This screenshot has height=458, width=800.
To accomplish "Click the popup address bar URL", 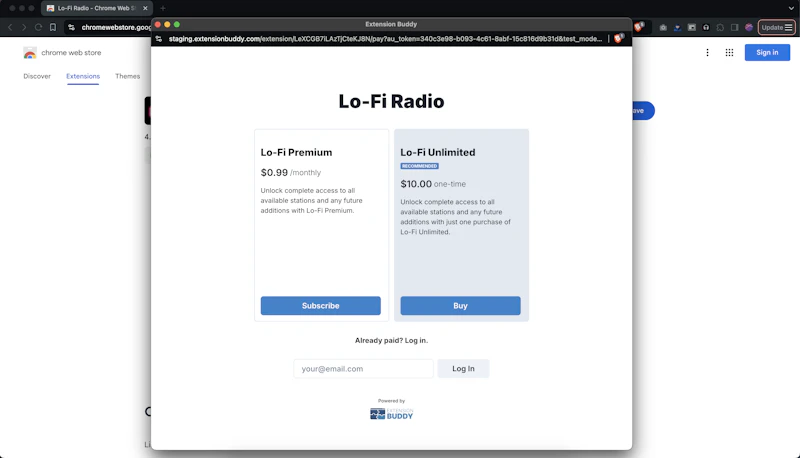I will coord(385,39).
